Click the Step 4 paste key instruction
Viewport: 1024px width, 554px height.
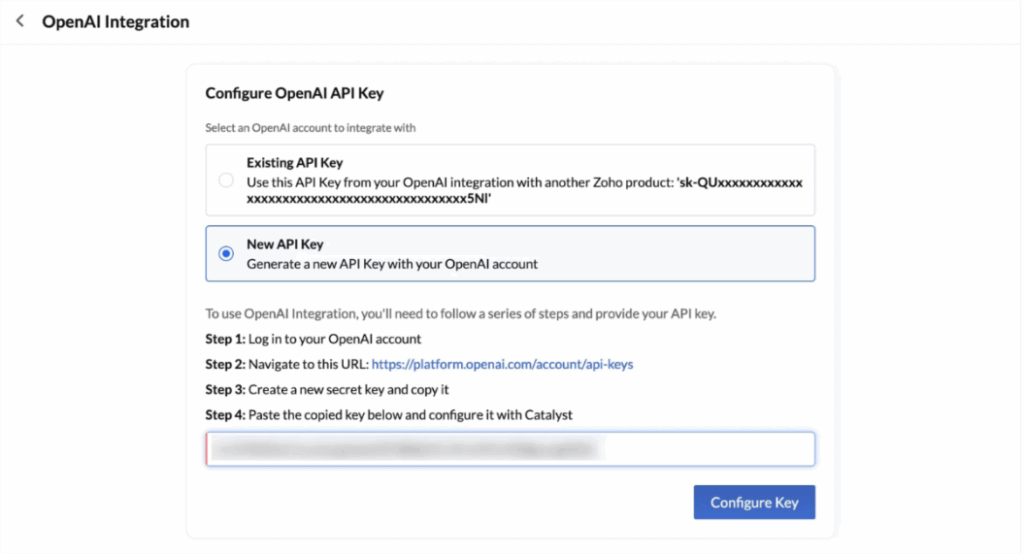(x=390, y=414)
